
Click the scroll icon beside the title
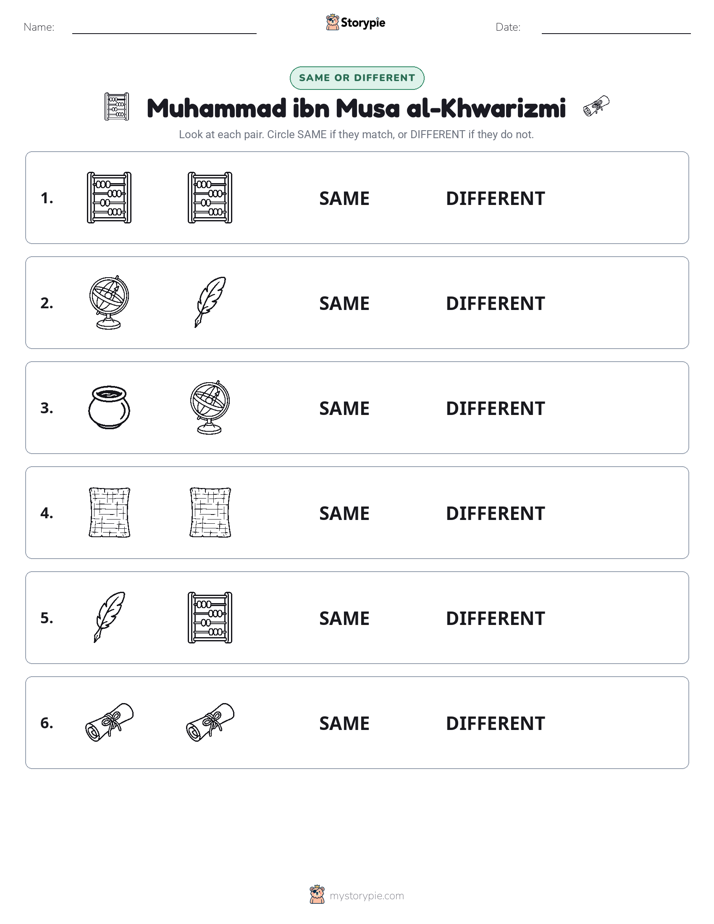[x=596, y=107]
